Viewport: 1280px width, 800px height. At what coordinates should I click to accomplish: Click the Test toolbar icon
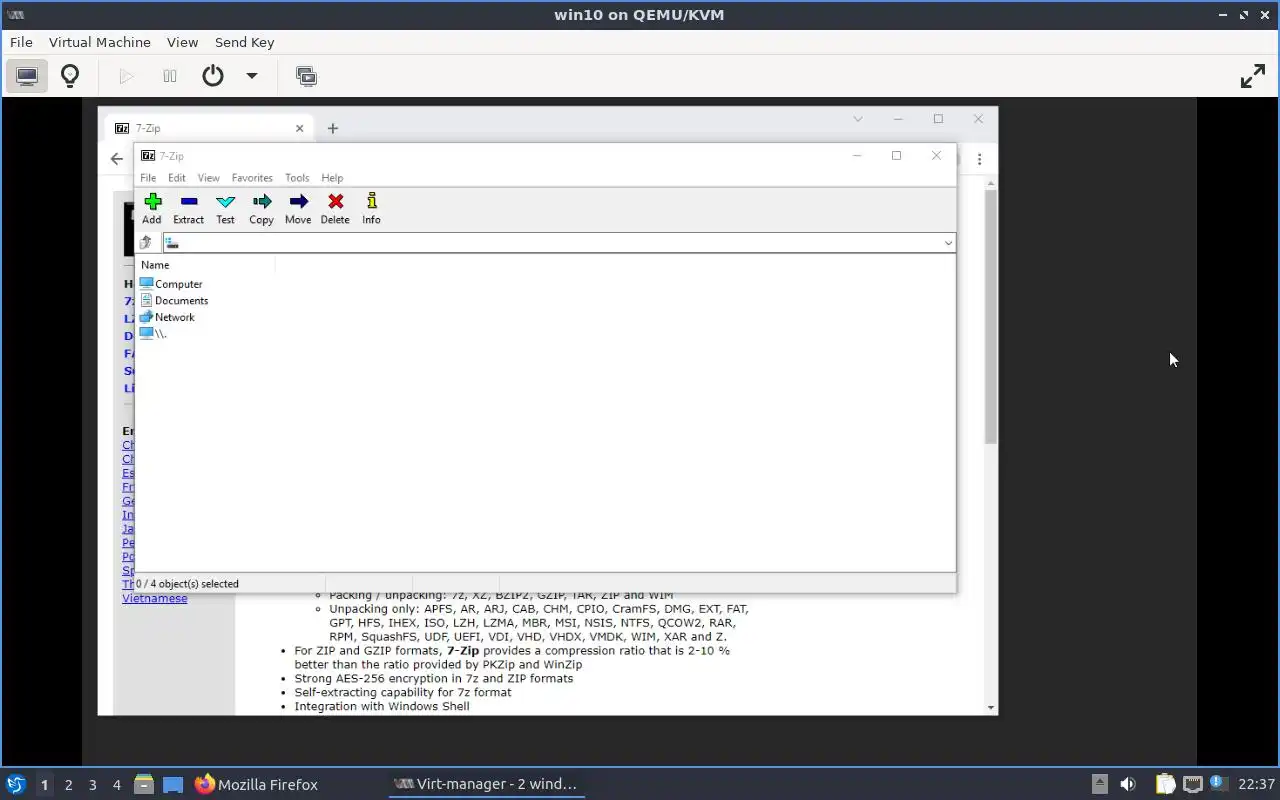[x=225, y=208]
